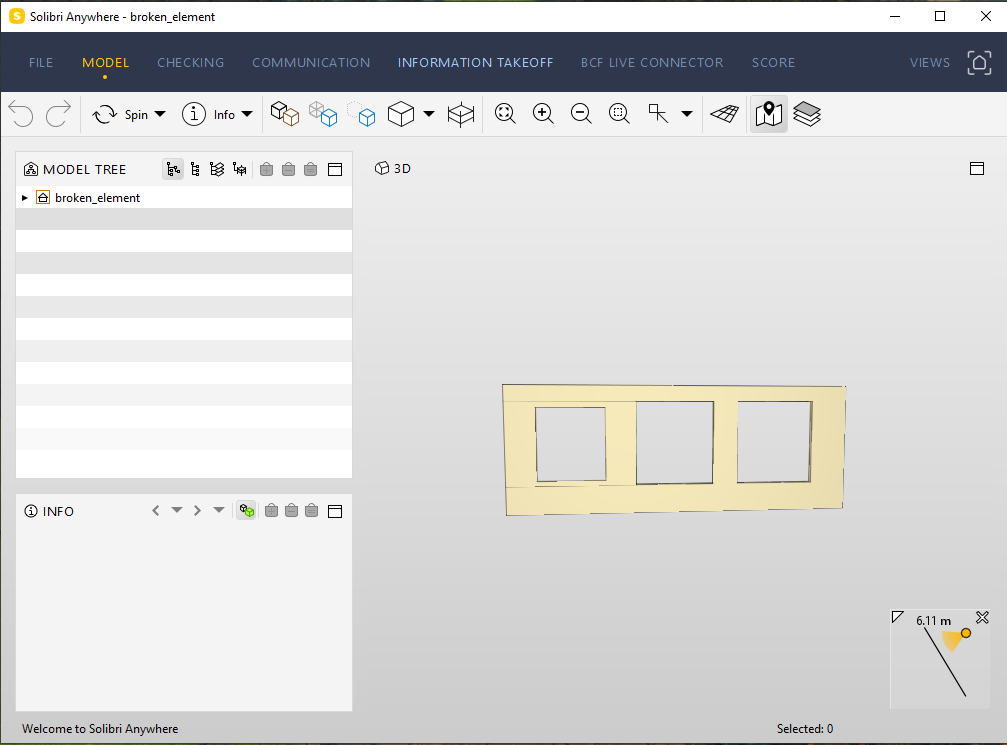
Task: Undo the last action
Action: point(21,114)
